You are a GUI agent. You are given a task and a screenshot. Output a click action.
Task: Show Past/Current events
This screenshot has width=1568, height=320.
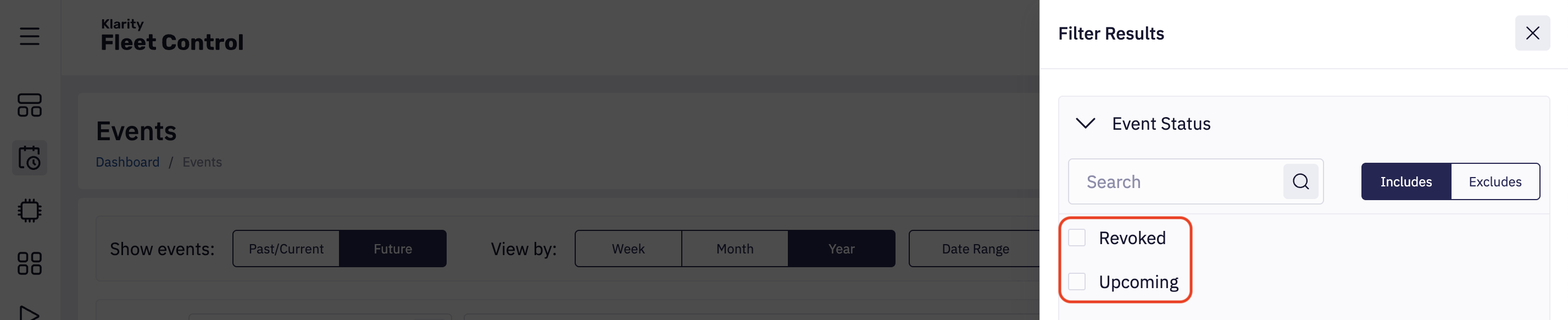(x=286, y=249)
